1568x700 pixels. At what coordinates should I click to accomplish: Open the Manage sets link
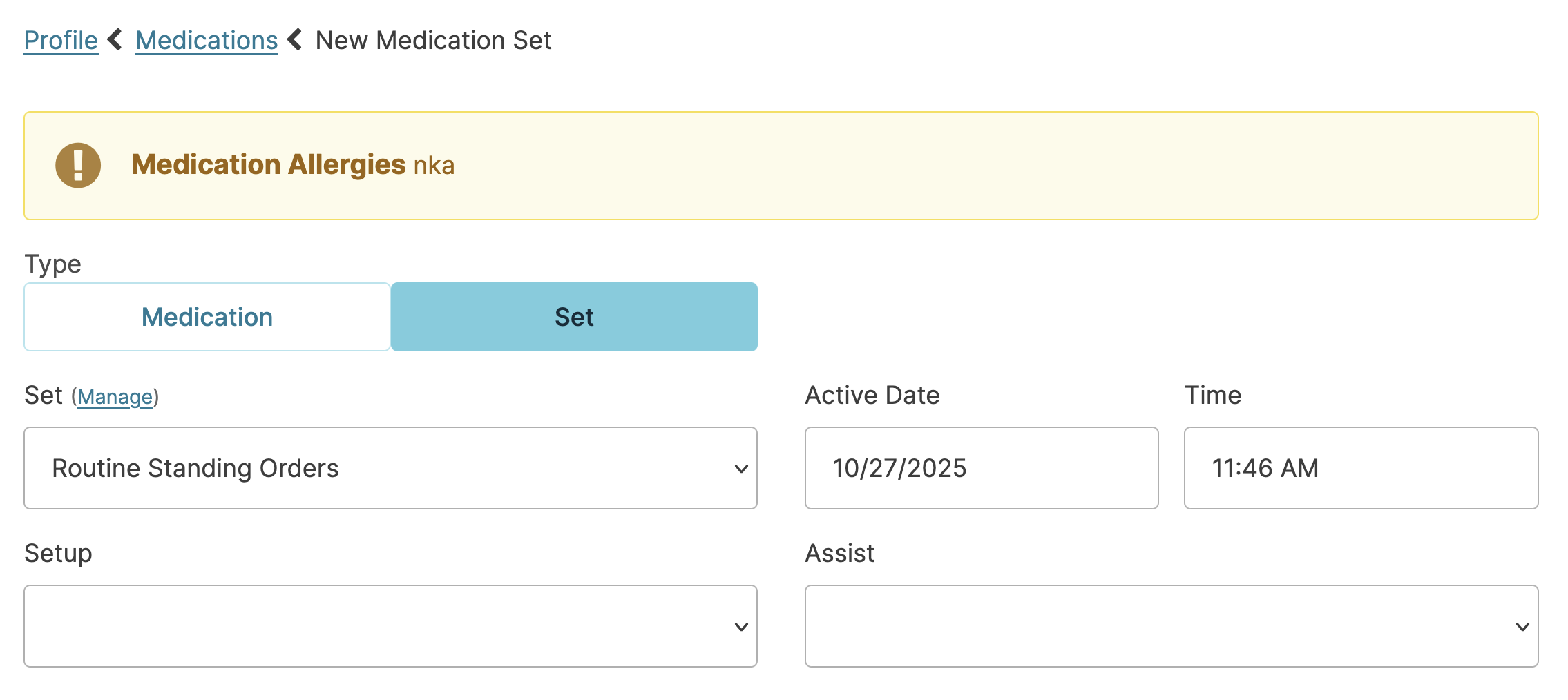click(x=115, y=397)
